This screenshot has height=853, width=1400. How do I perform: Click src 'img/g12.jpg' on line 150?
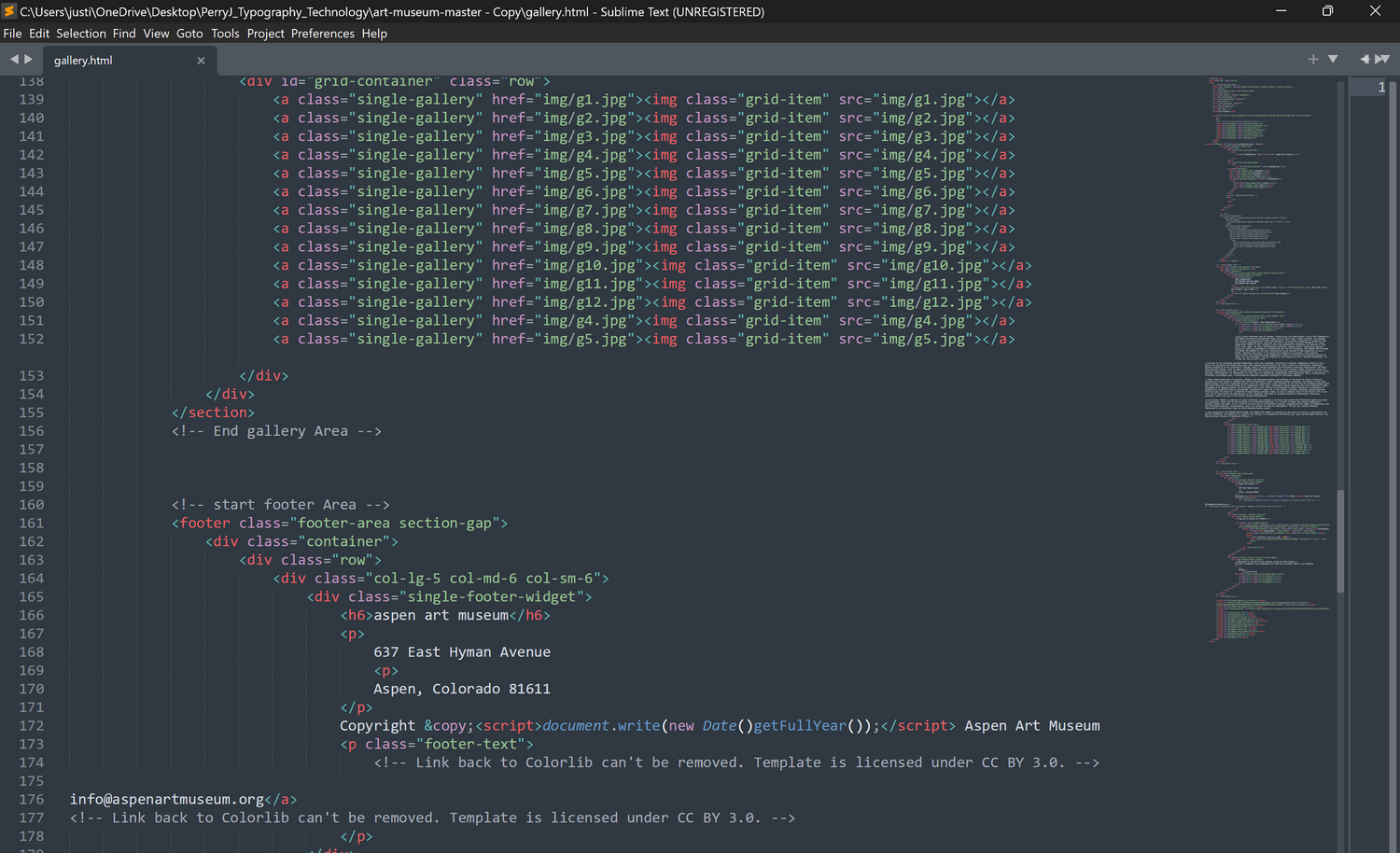point(935,302)
